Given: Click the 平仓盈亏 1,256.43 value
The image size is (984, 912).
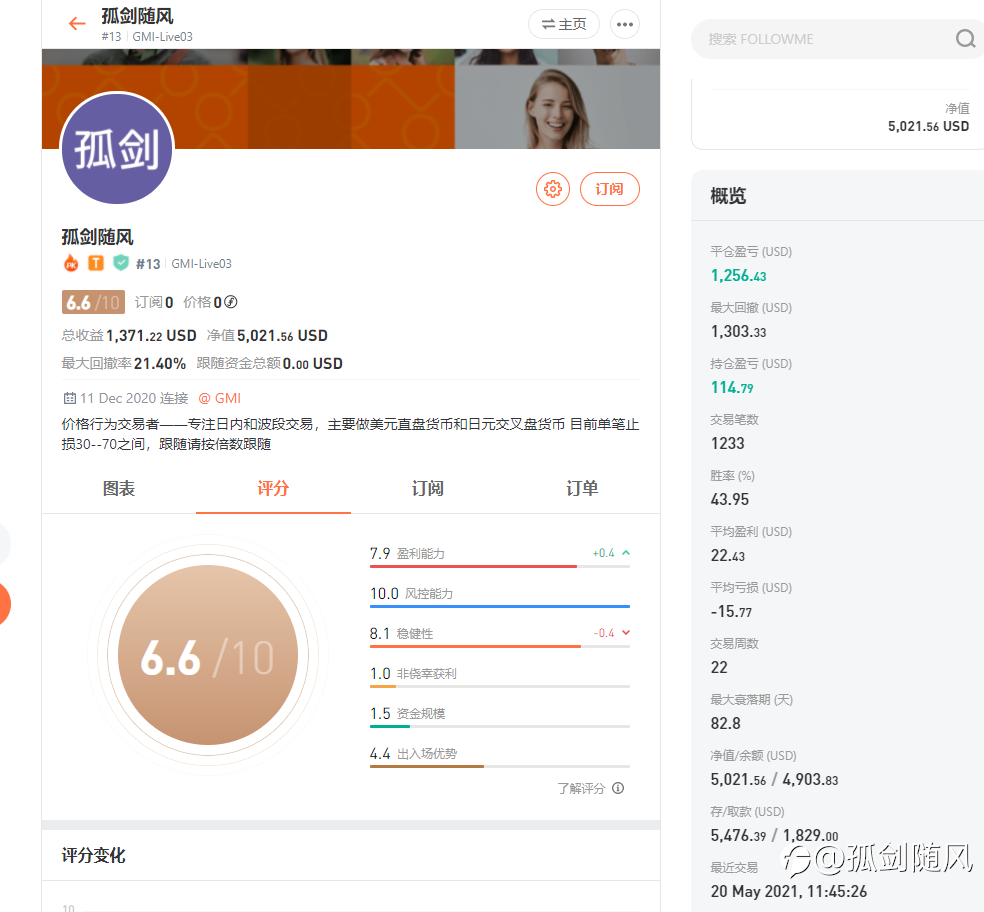Looking at the screenshot, I should [x=739, y=276].
